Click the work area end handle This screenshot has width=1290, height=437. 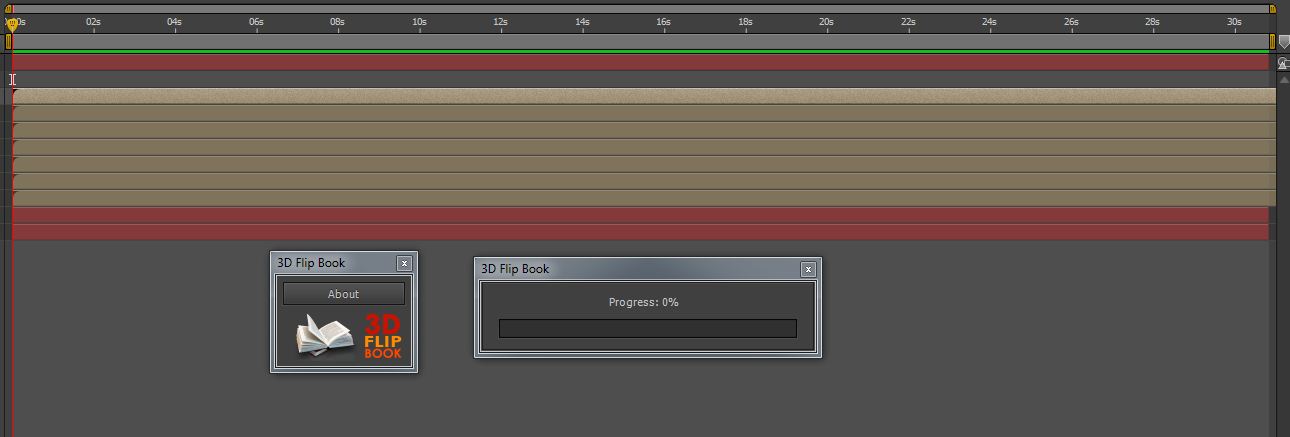(x=1272, y=41)
